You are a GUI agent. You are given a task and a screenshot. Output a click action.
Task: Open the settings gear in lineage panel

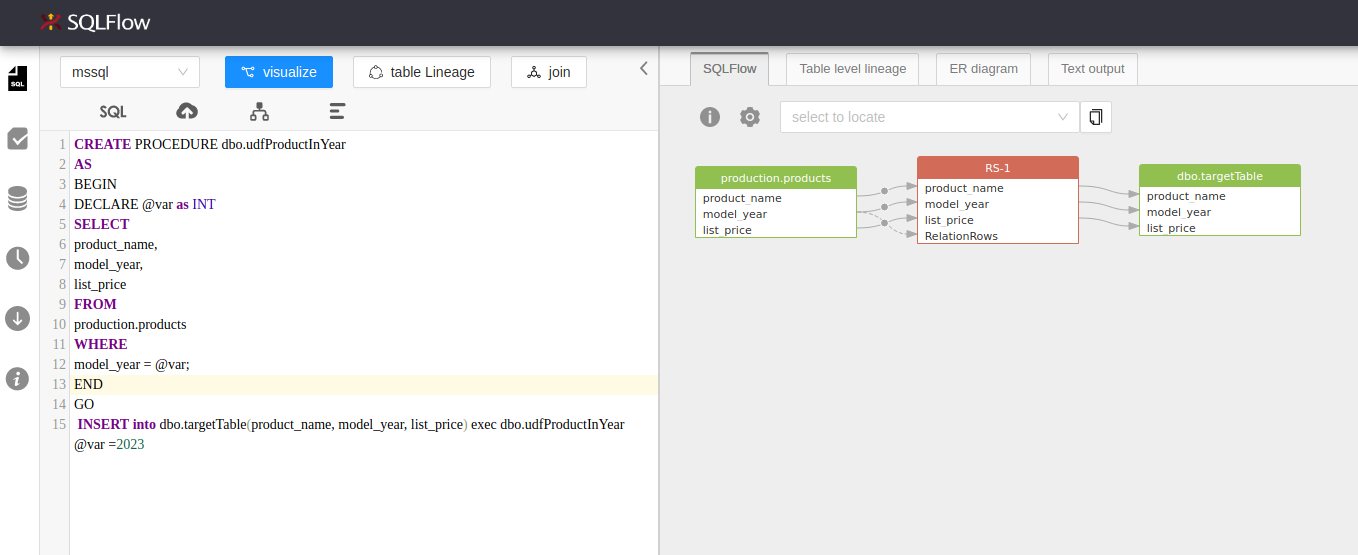click(750, 117)
